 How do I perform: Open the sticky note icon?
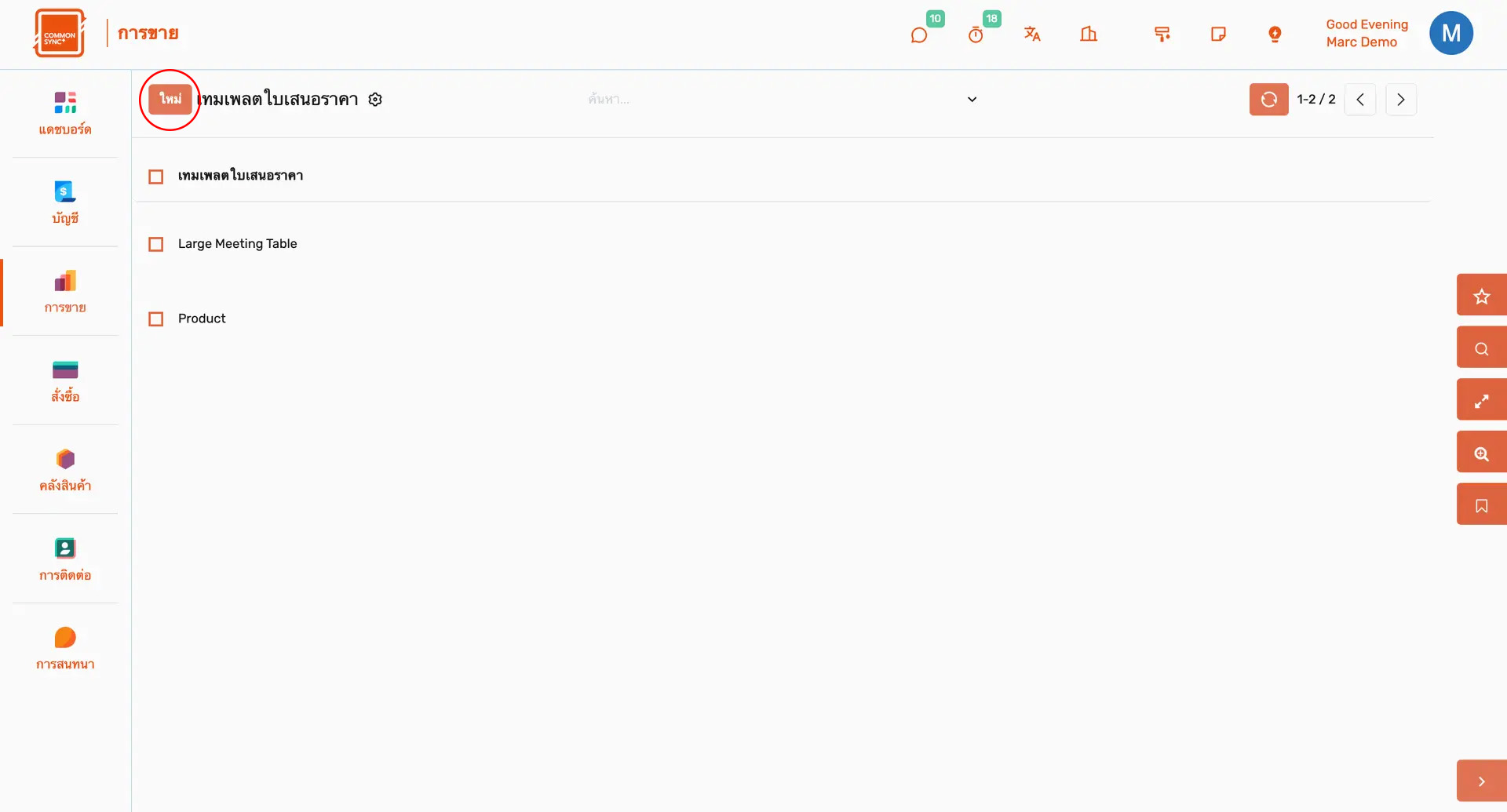coord(1218,34)
